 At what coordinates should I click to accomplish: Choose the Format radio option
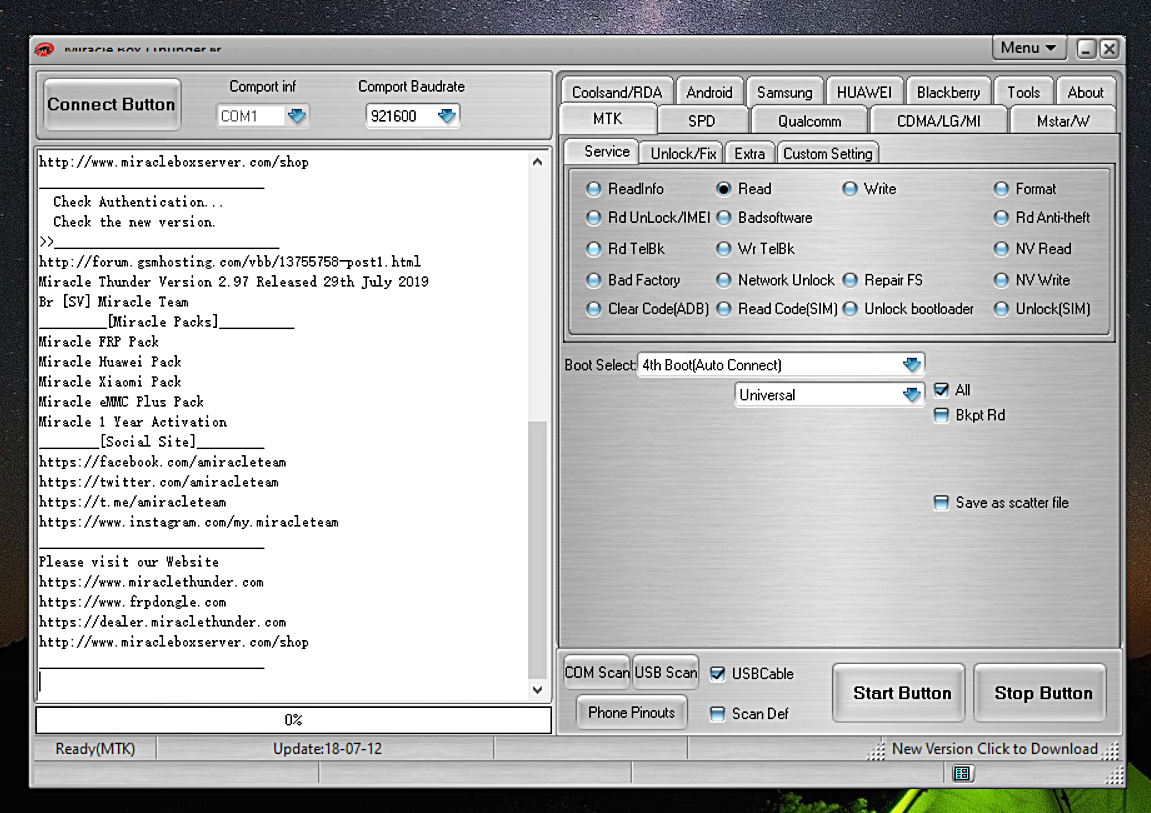click(1001, 189)
